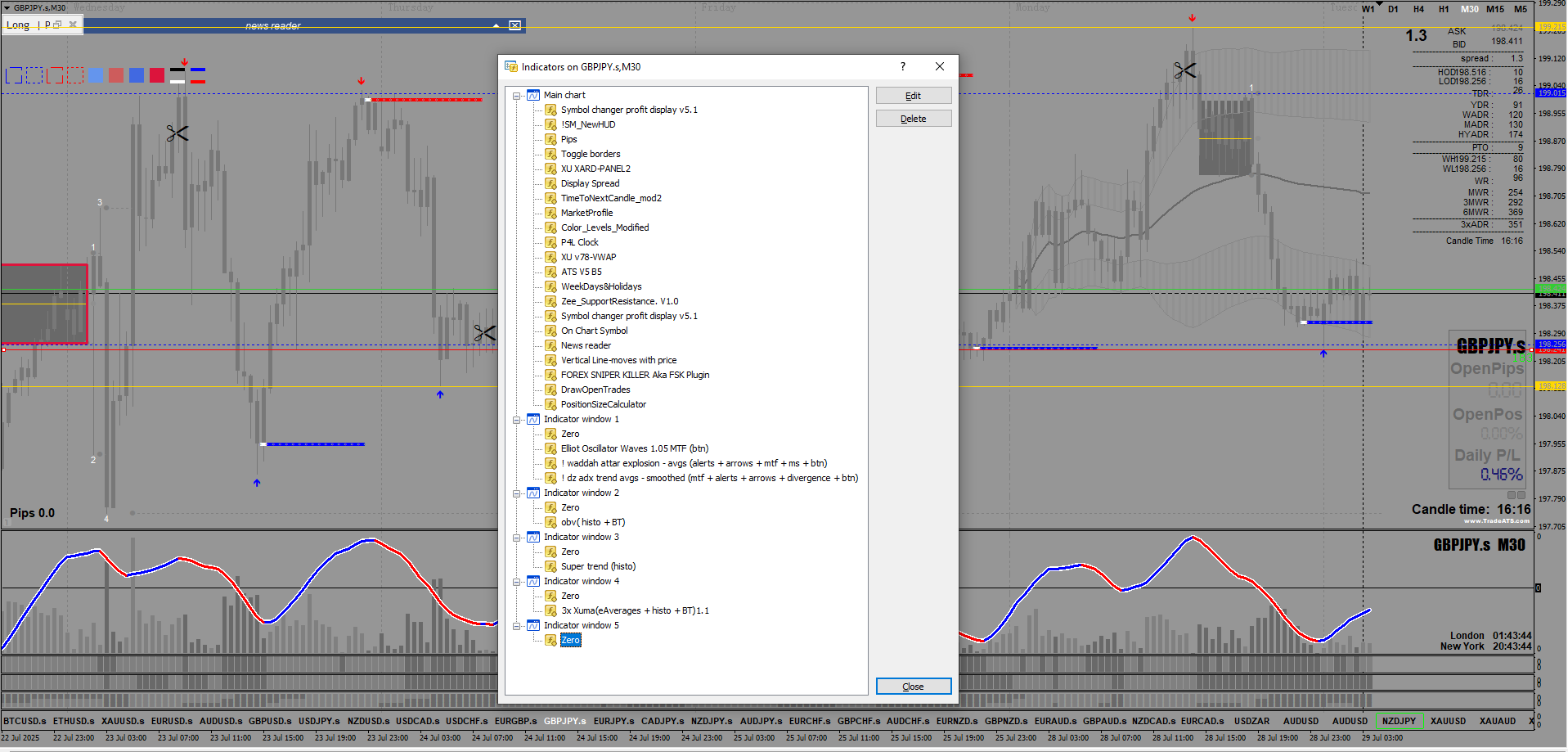Image resolution: width=1568 pixels, height=752 pixels.
Task: Click the dashed red rectangle drawing icon
Action: (75, 76)
